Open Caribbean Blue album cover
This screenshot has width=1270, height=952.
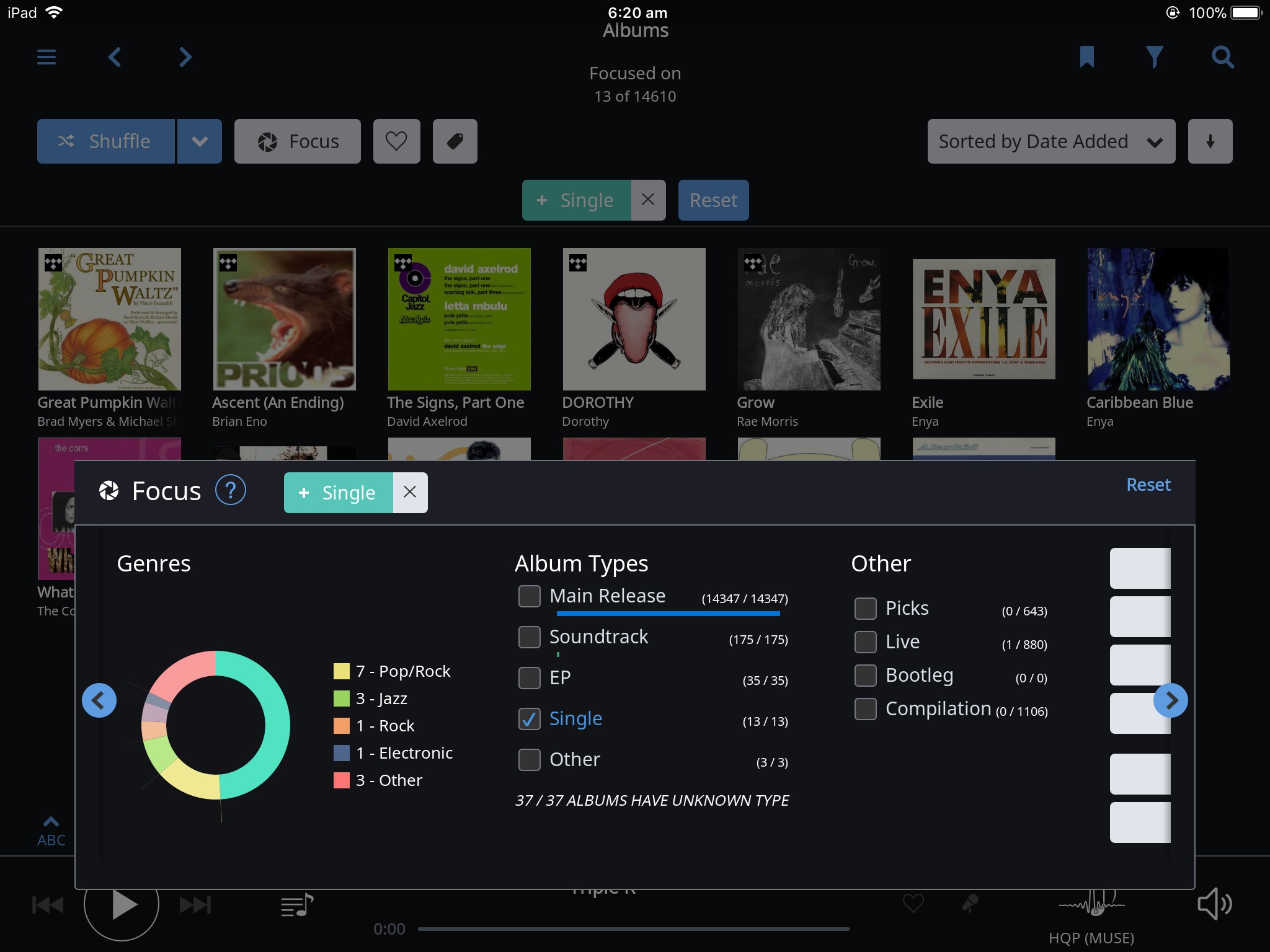[1158, 319]
